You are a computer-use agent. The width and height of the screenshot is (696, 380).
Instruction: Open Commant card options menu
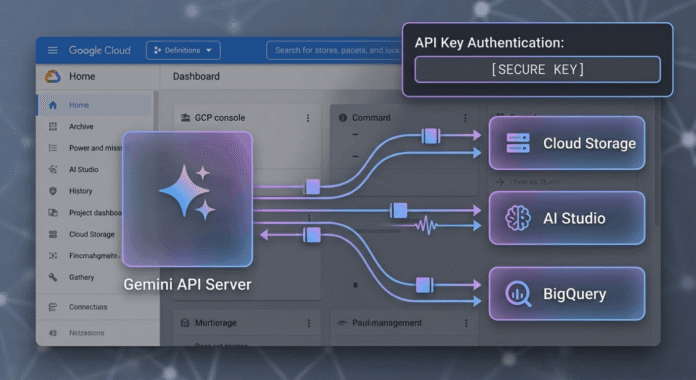pyautogui.click(x=465, y=118)
